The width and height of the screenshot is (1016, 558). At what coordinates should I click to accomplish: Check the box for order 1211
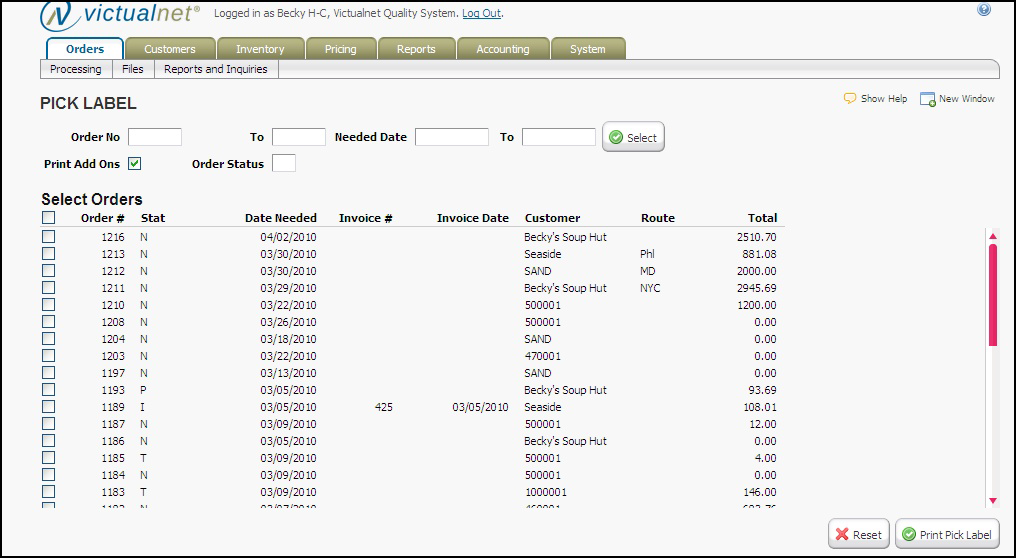49,288
